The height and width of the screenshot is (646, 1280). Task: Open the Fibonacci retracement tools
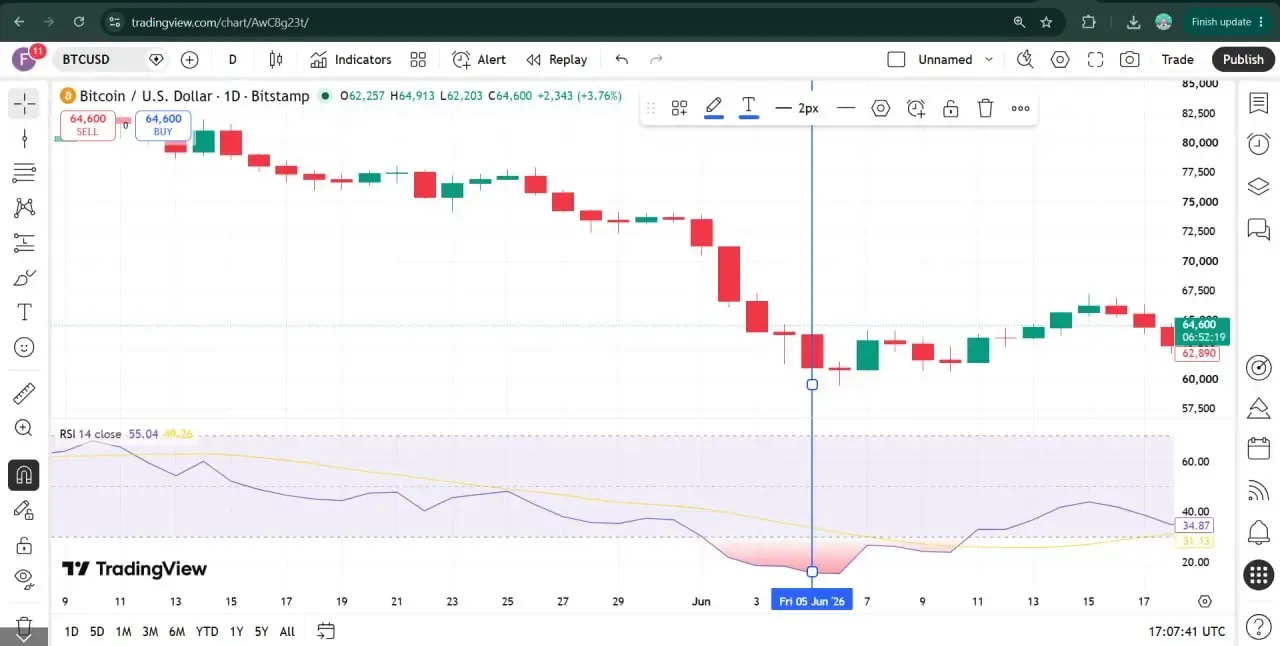(24, 173)
